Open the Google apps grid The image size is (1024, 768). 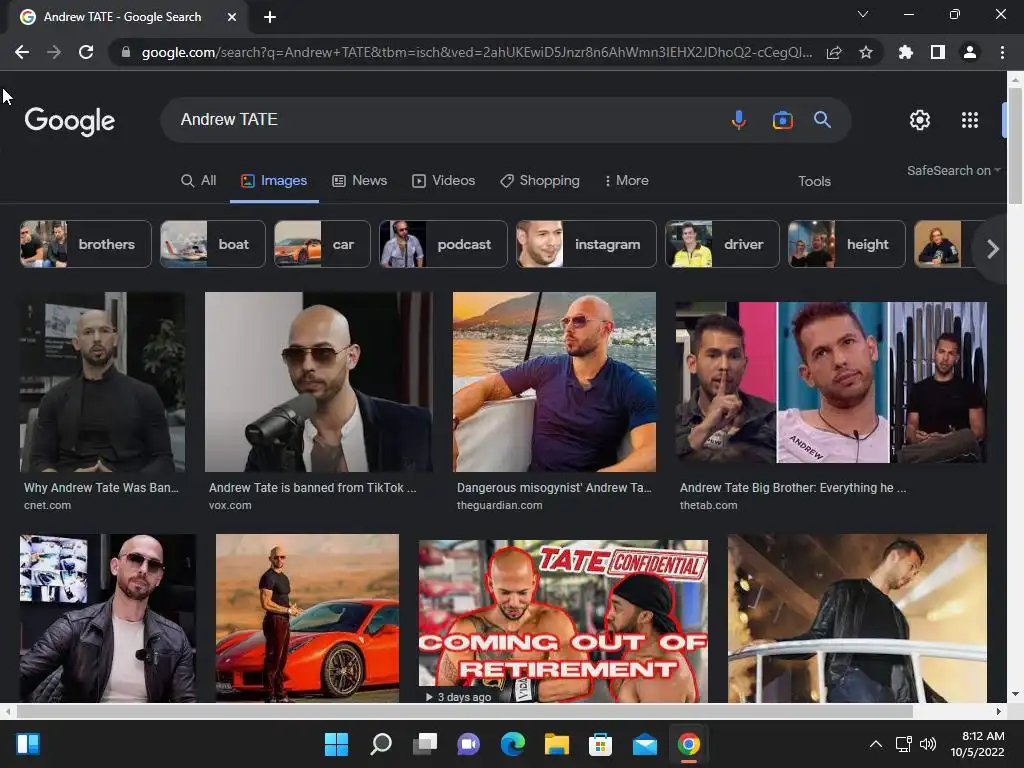(x=970, y=120)
